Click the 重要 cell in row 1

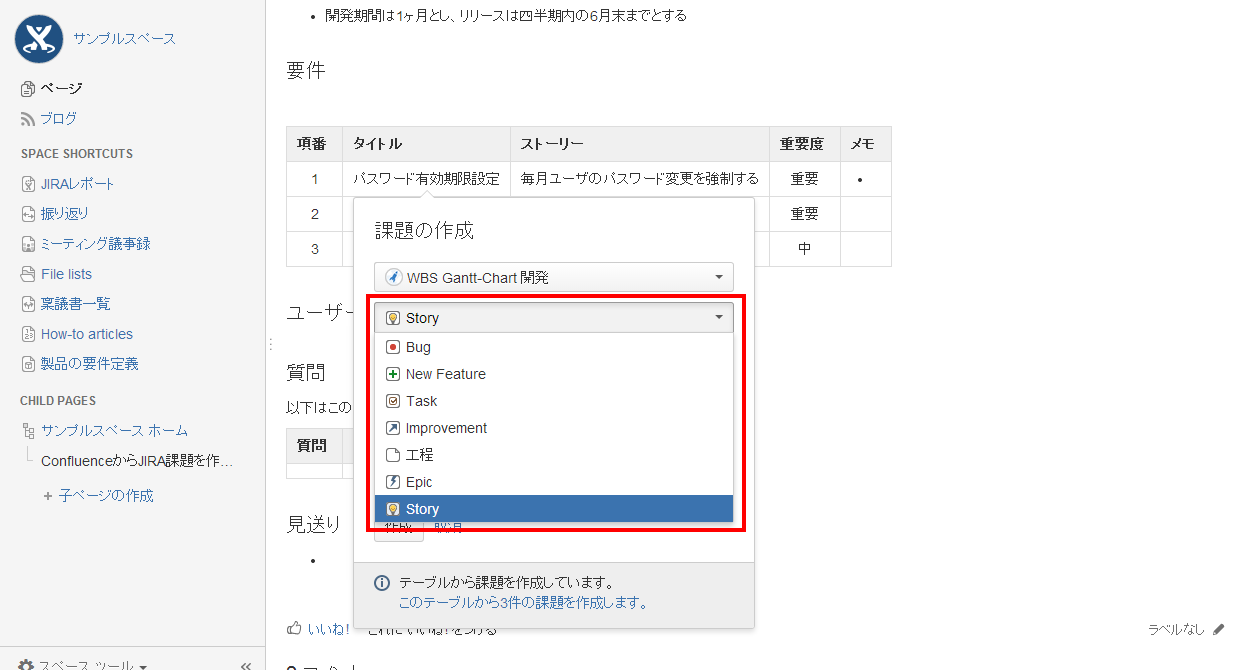[805, 179]
